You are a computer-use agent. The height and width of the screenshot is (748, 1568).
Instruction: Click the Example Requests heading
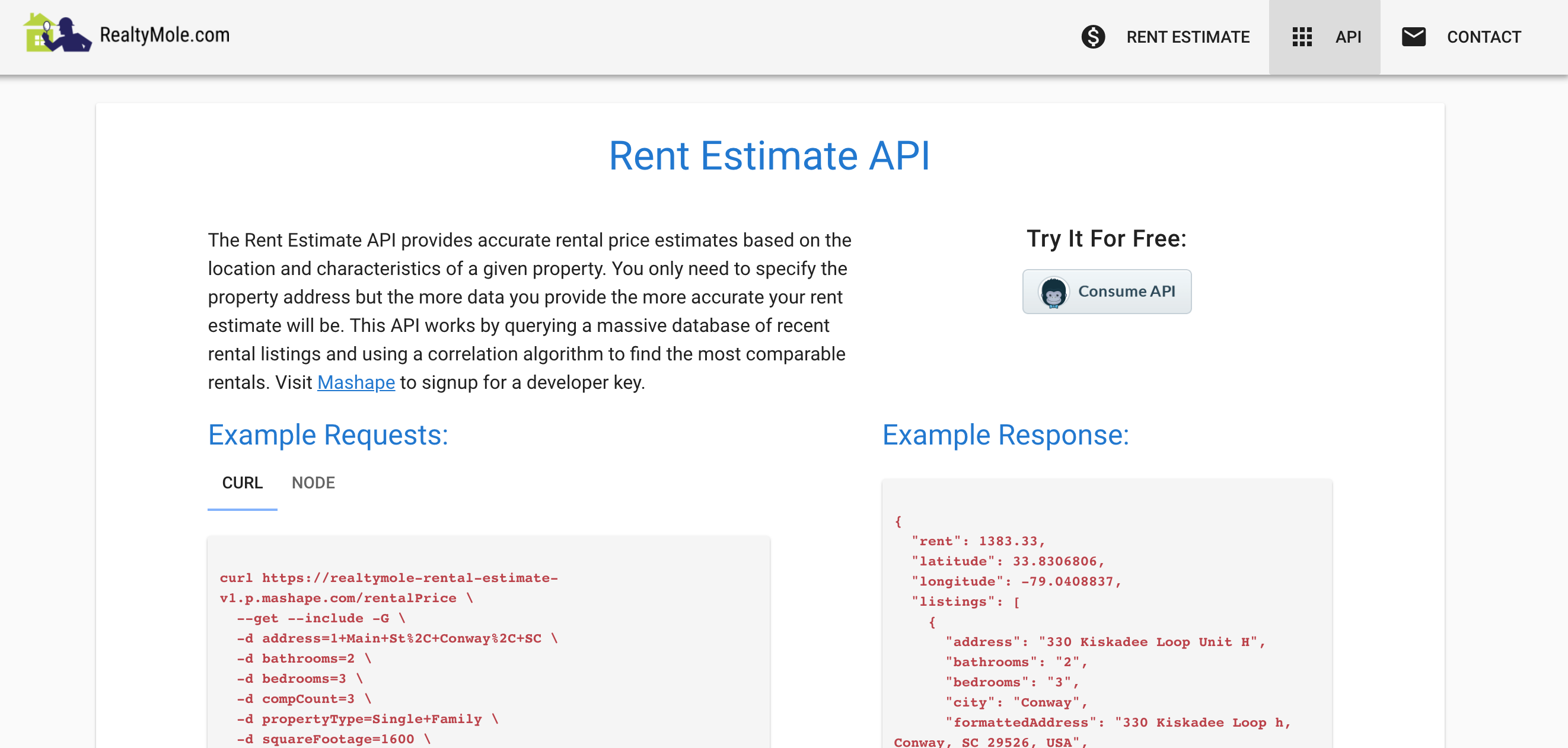328,436
